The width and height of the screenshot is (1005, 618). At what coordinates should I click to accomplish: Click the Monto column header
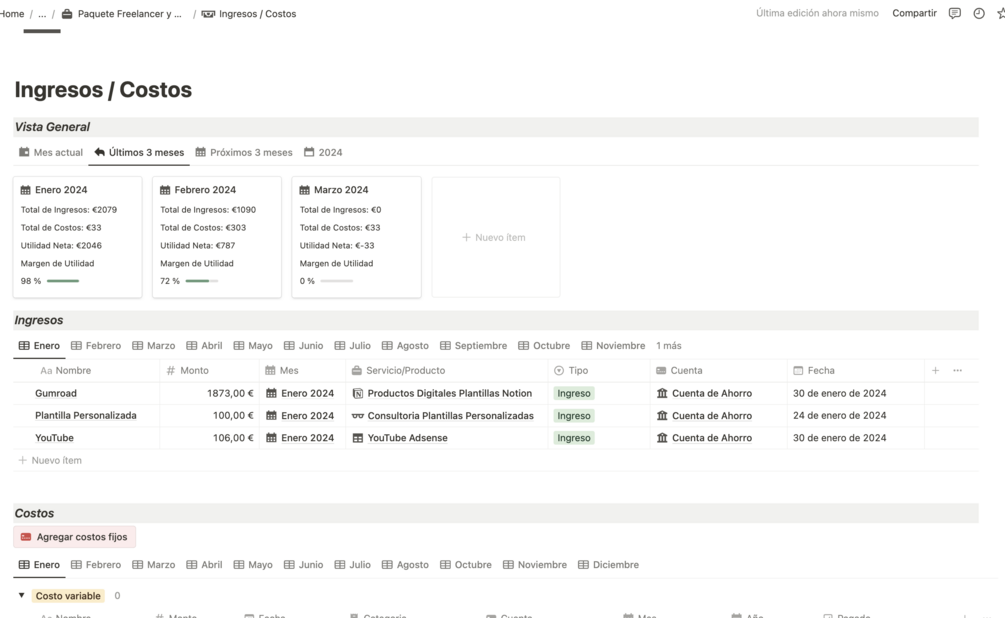pos(210,371)
